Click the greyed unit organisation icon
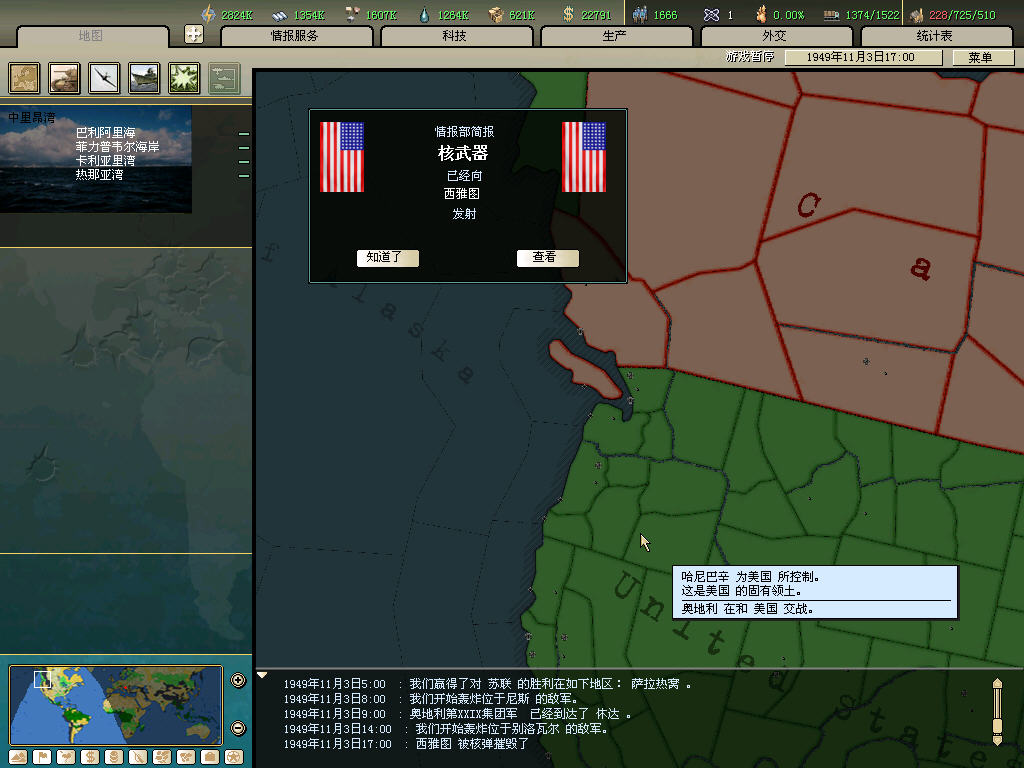1024x768 pixels. click(x=224, y=78)
